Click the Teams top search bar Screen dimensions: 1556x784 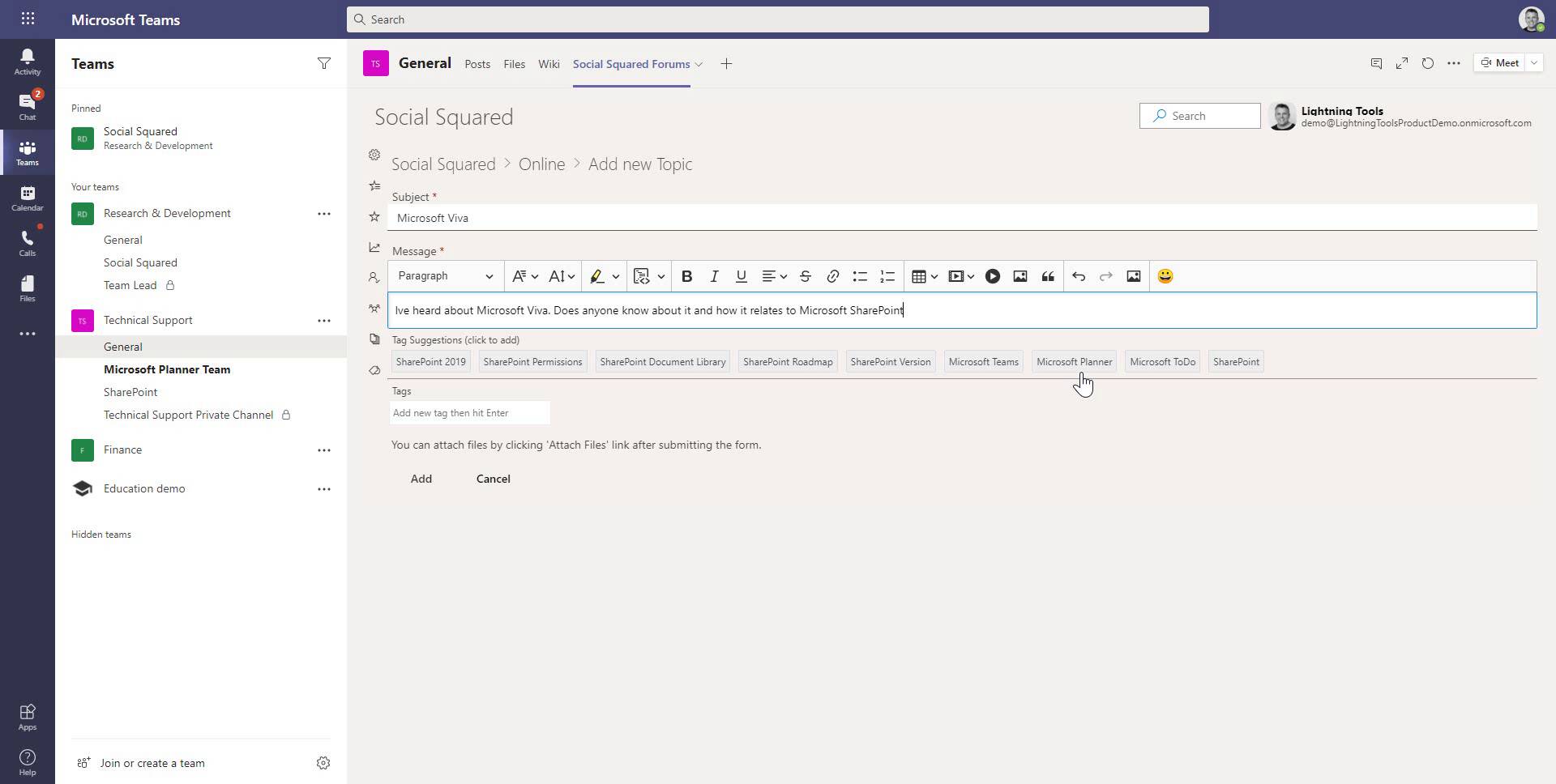[x=777, y=19]
